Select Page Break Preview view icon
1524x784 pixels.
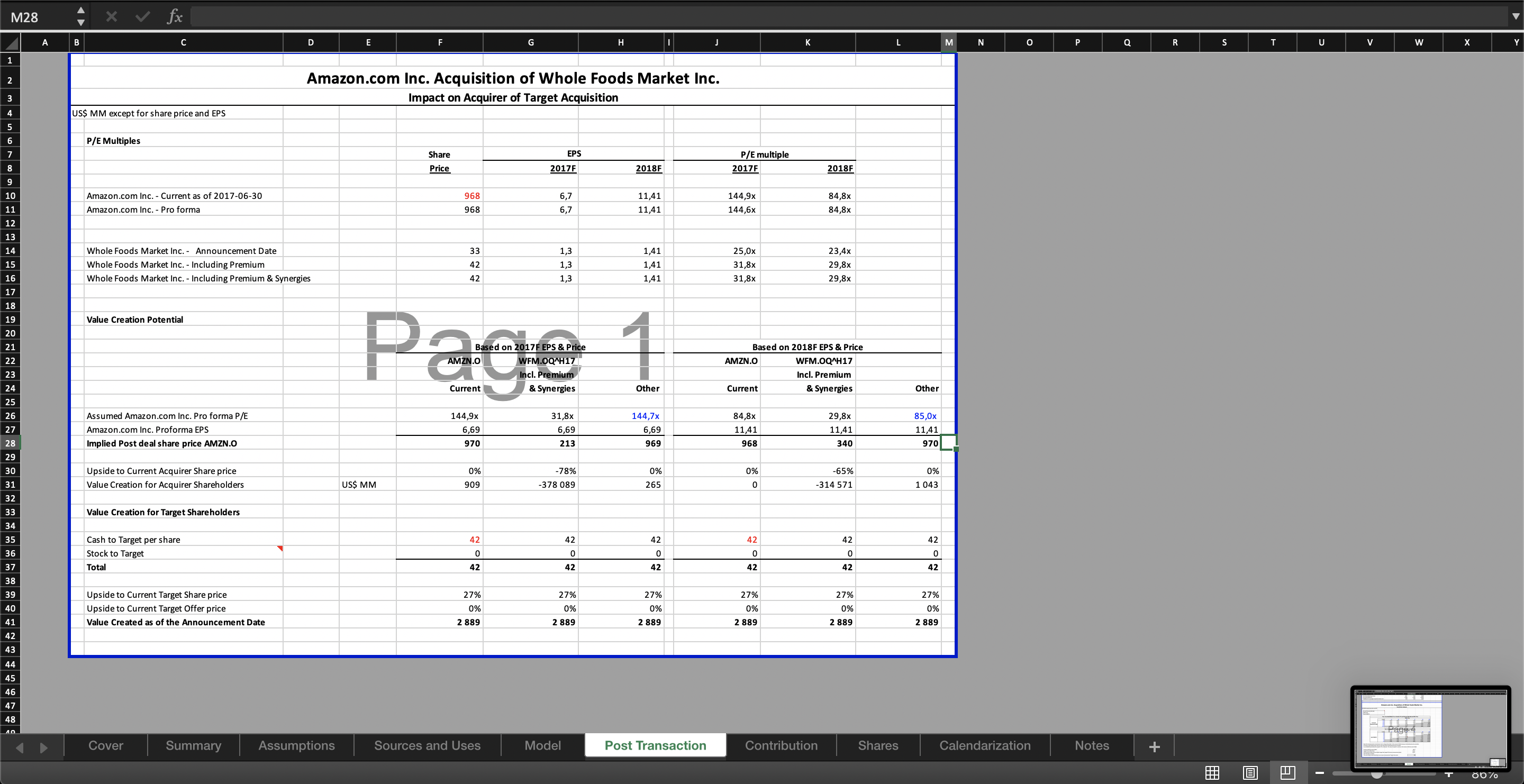tap(1287, 772)
